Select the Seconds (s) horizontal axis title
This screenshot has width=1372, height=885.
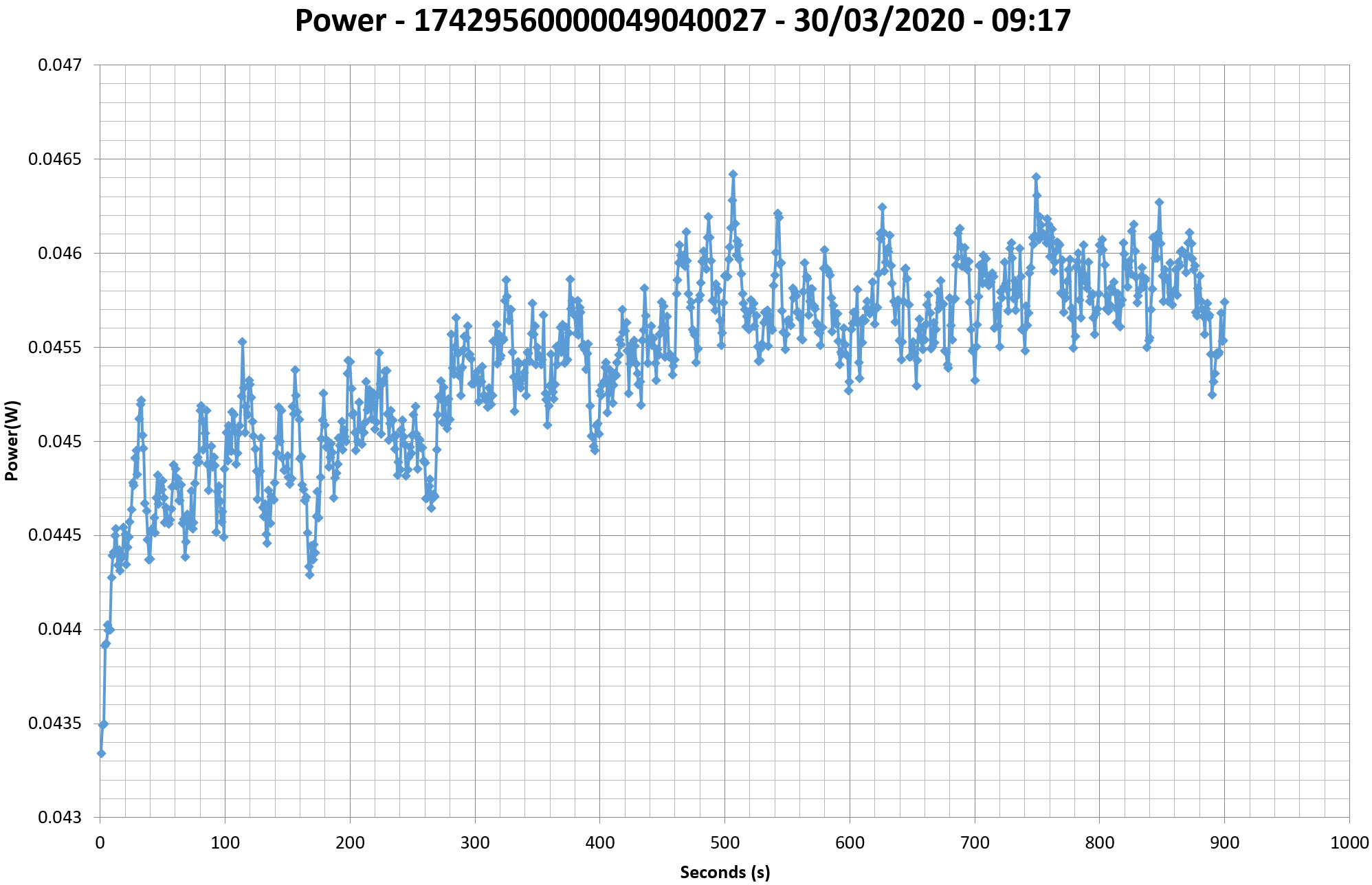pos(724,873)
